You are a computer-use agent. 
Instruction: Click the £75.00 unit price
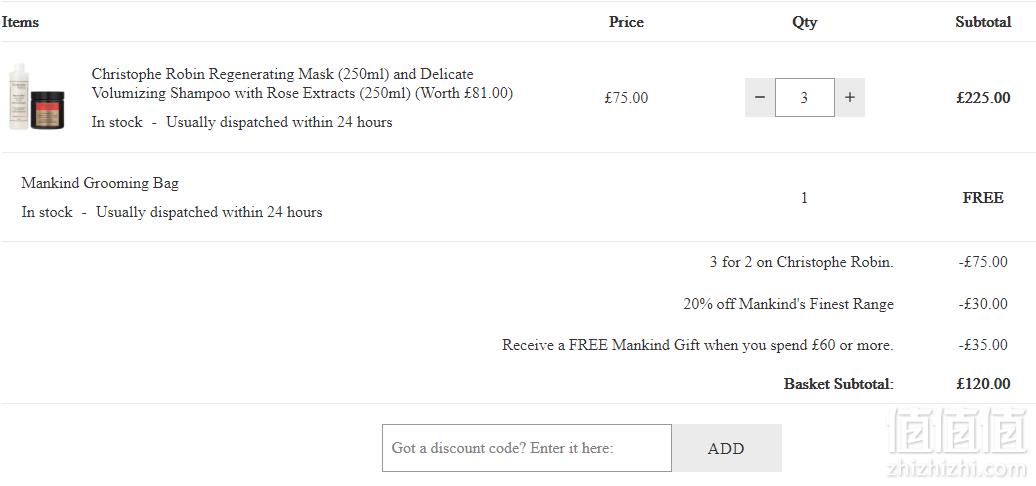tap(626, 98)
